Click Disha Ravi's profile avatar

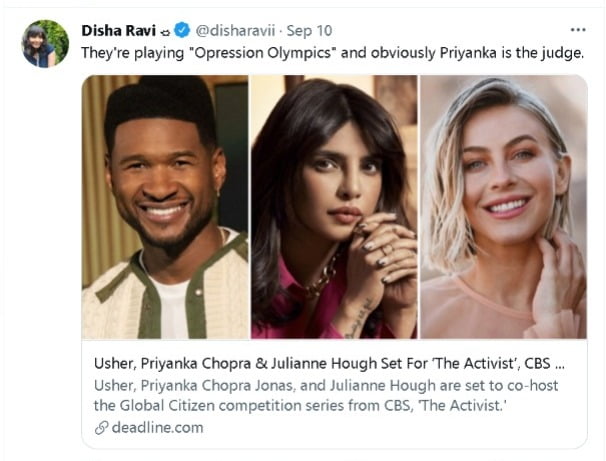(45, 43)
